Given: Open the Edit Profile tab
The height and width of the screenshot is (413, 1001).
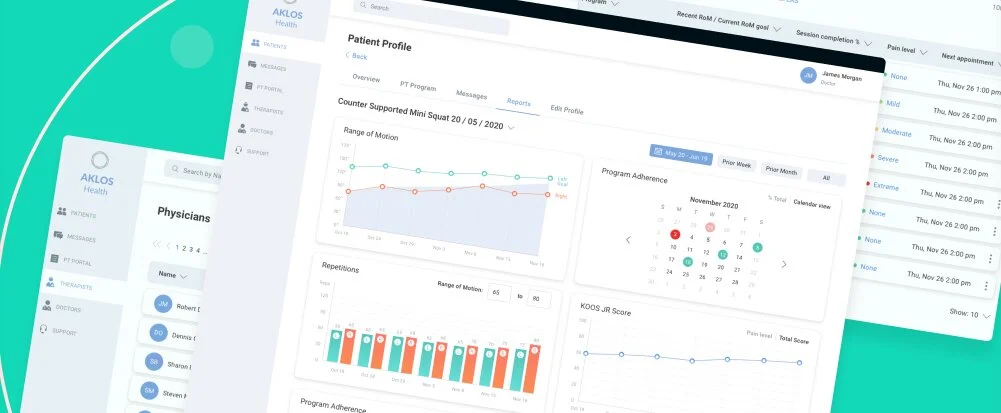Looking at the screenshot, I should pos(567,109).
